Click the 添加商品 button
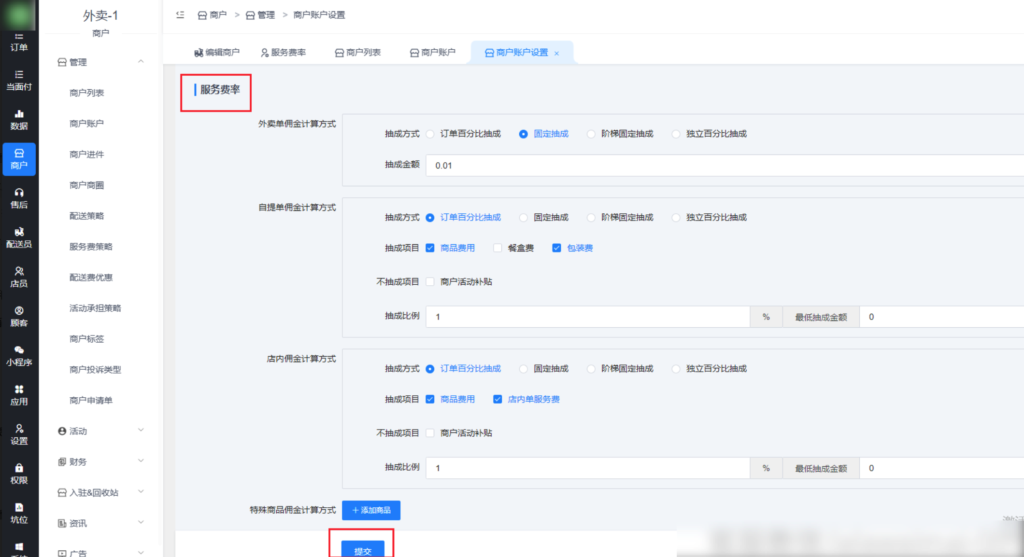The width and height of the screenshot is (1024, 557). (371, 510)
